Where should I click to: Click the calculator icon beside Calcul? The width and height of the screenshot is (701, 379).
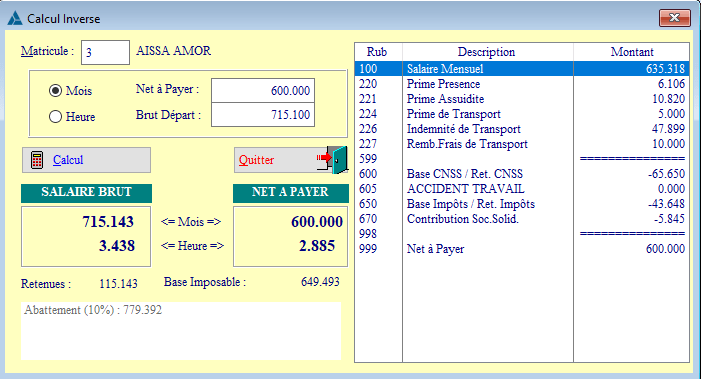pos(37,160)
